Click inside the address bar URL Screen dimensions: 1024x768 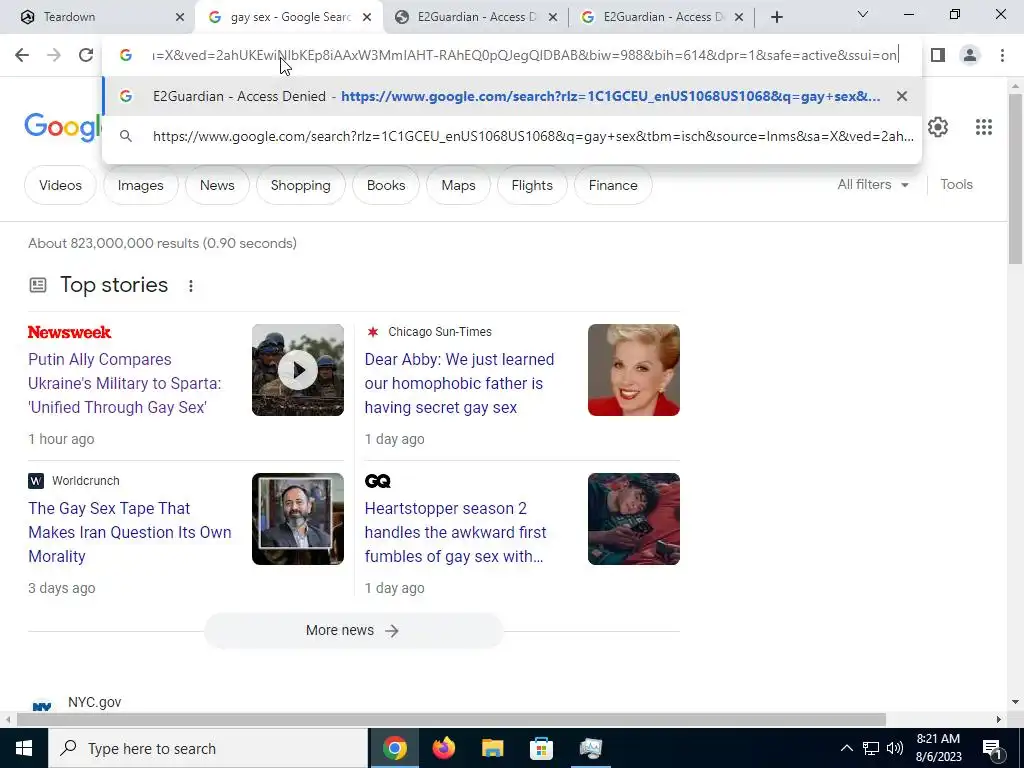[x=525, y=55]
